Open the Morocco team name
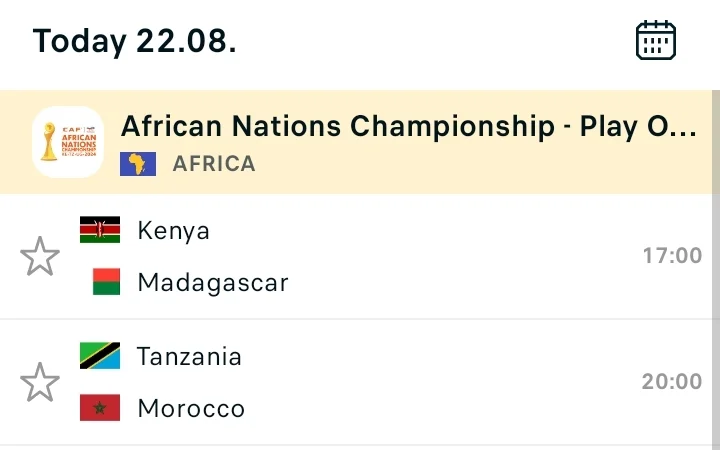 pyautogui.click(x=191, y=408)
